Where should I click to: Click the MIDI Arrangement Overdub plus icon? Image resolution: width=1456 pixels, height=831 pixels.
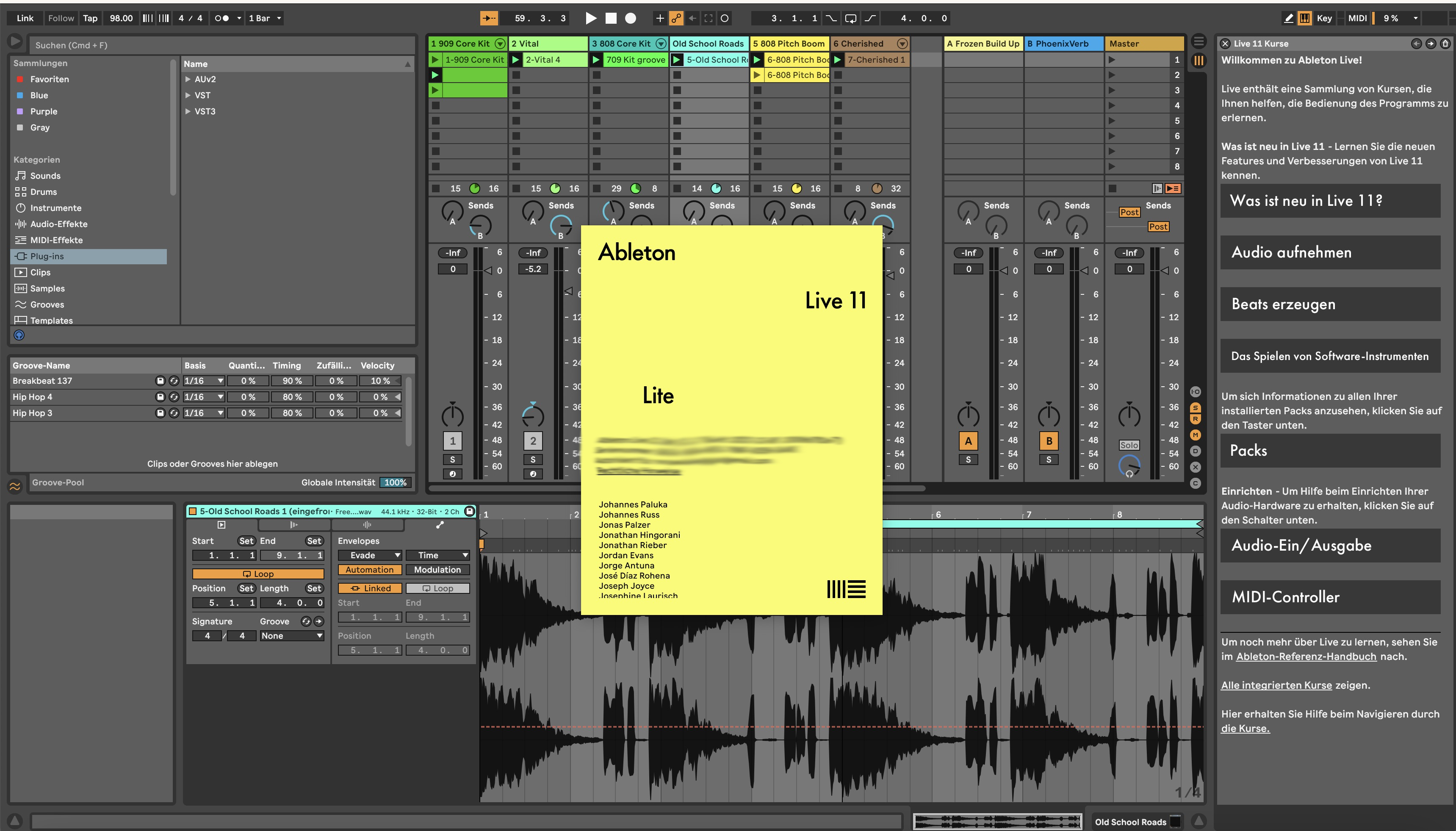pos(659,18)
